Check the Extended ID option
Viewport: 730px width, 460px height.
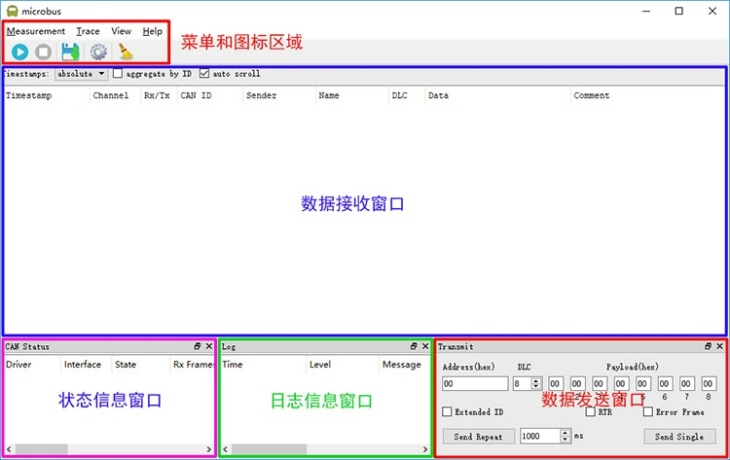click(447, 412)
